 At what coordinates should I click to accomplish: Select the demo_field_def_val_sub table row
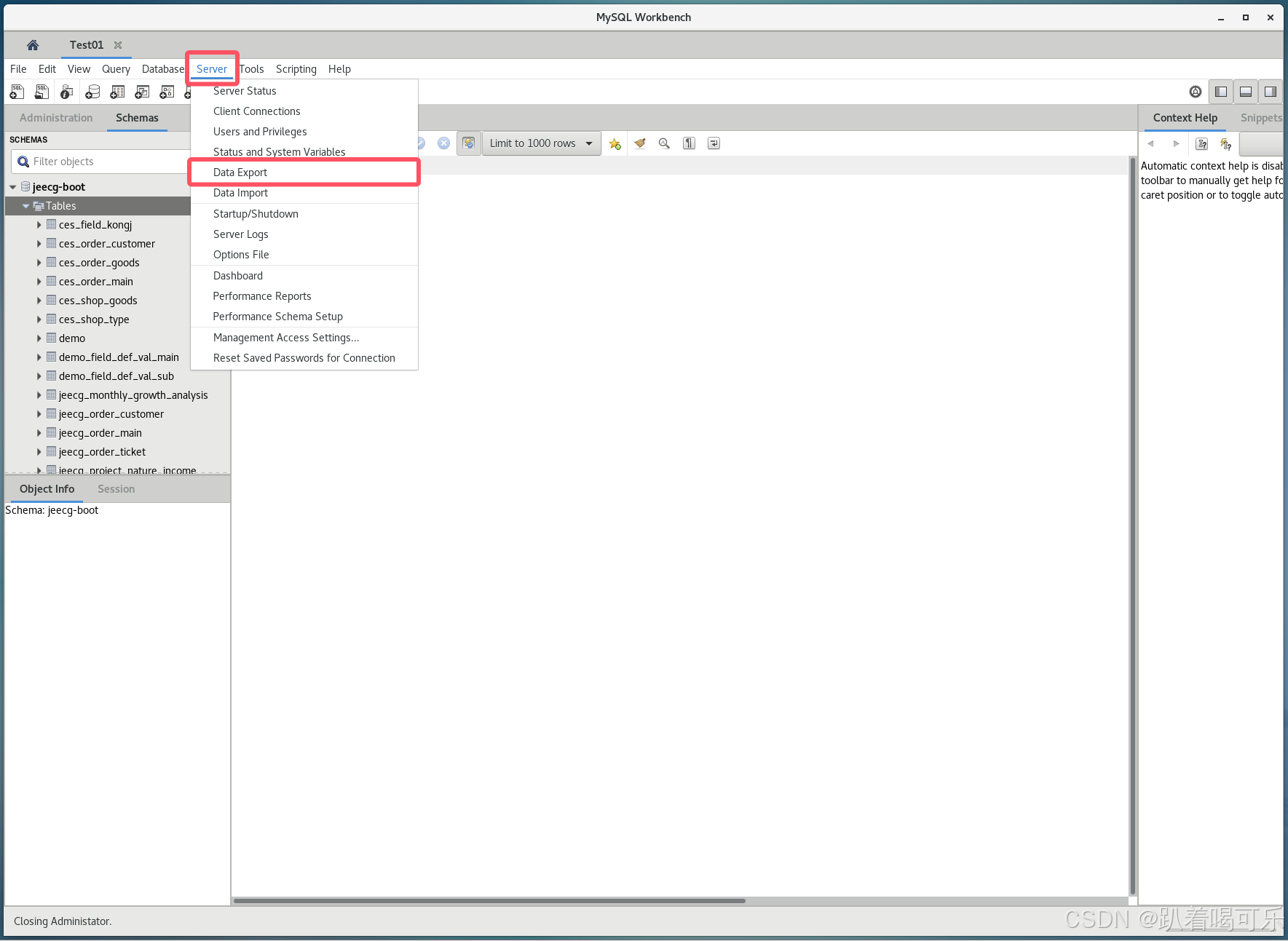pyautogui.click(x=118, y=376)
